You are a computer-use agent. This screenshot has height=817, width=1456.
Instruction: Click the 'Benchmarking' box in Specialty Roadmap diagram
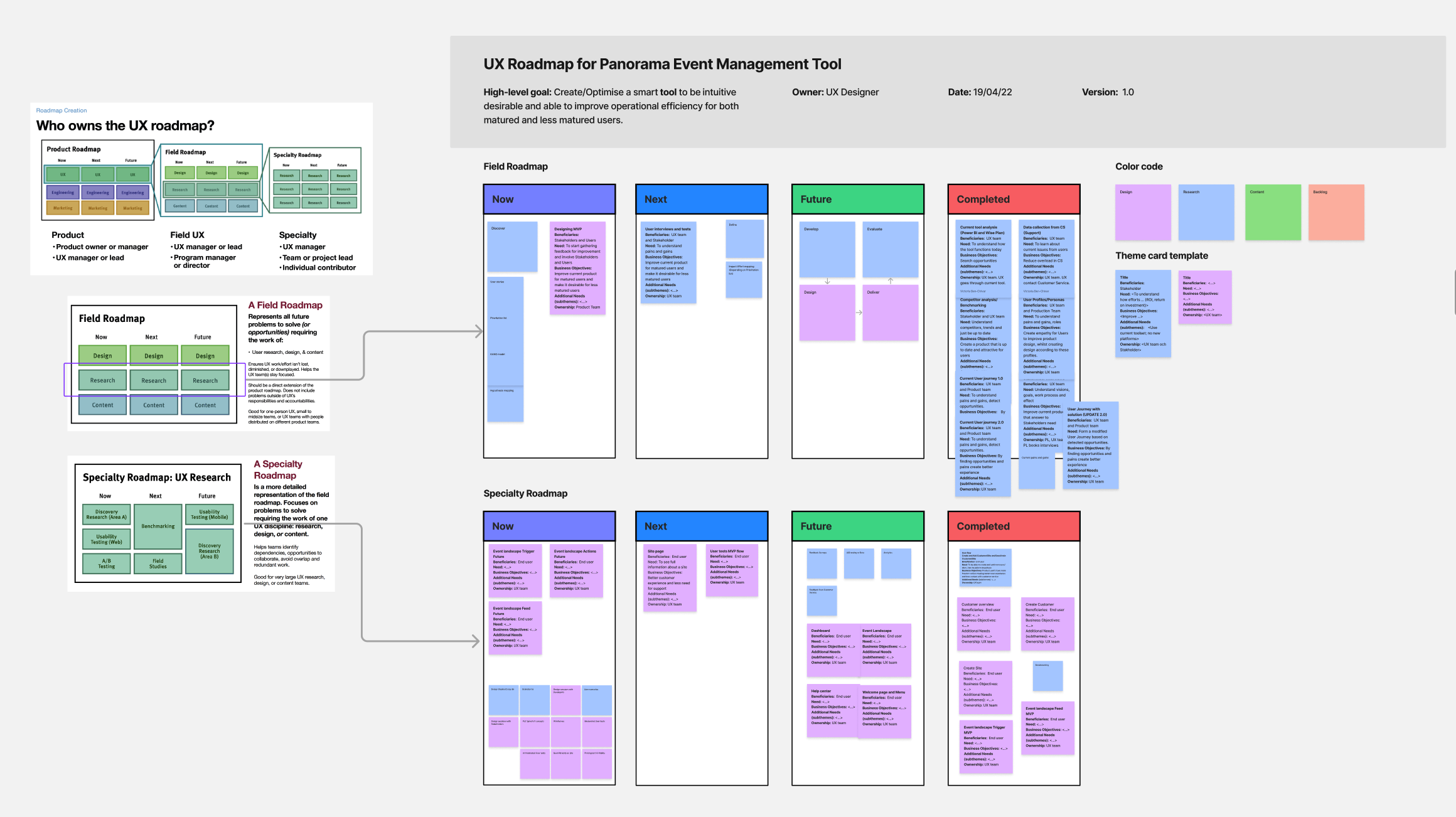click(x=158, y=526)
